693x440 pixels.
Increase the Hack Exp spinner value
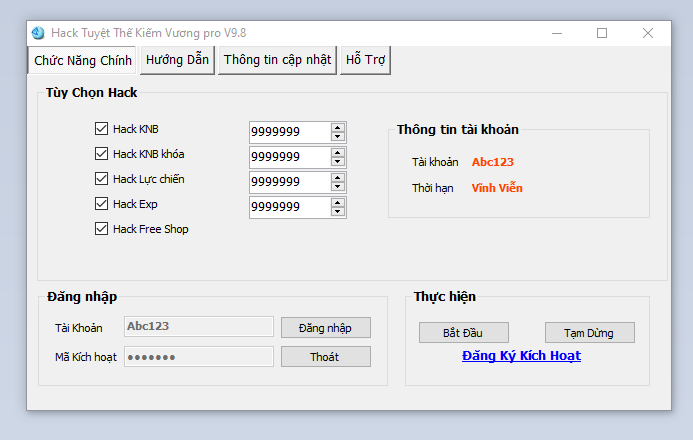tap(338, 202)
